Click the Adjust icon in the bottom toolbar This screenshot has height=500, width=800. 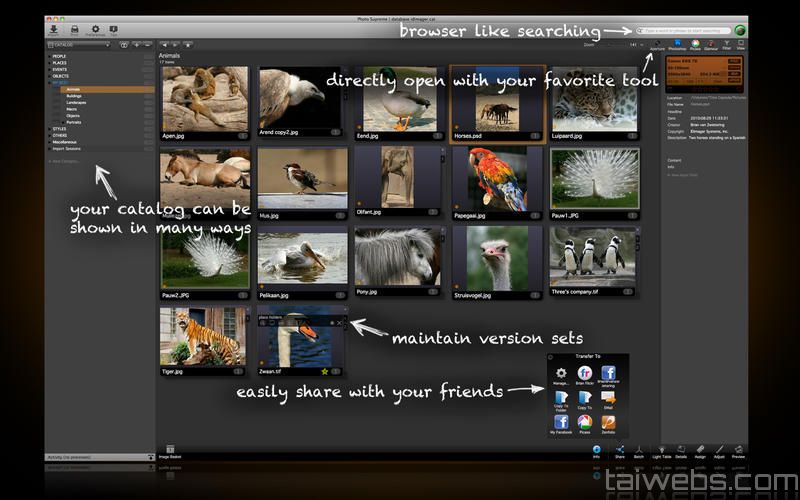coord(718,451)
